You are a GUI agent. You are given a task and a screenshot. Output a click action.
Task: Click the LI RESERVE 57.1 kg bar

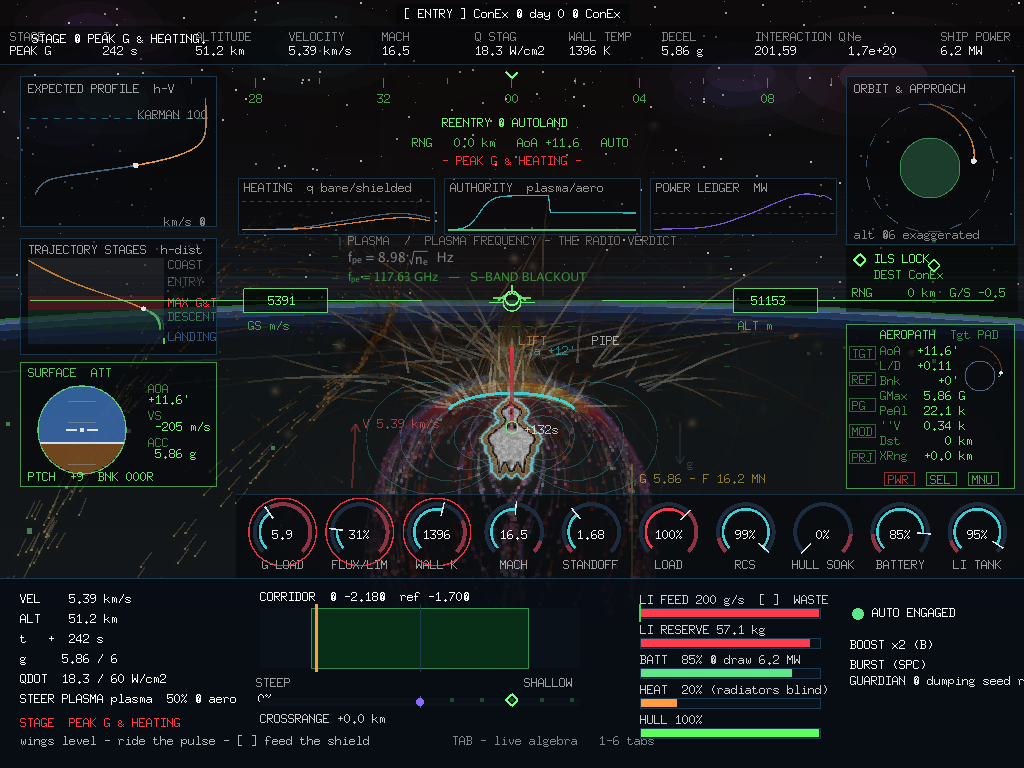click(729, 643)
